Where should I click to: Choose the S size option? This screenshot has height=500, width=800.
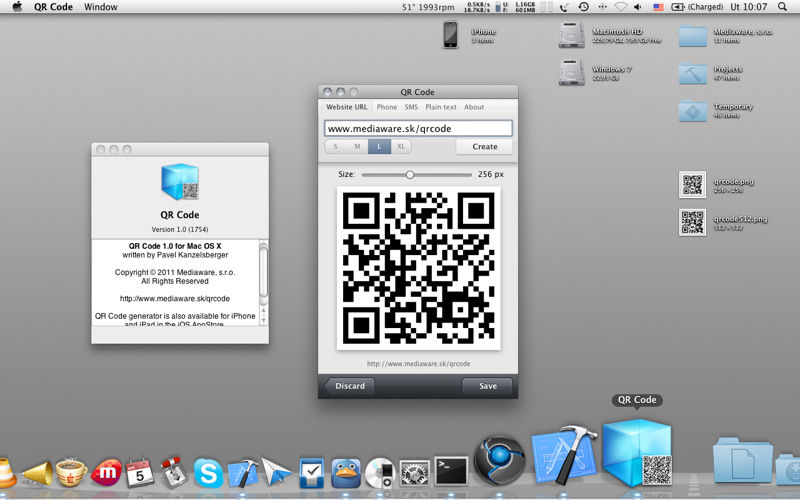tap(336, 146)
